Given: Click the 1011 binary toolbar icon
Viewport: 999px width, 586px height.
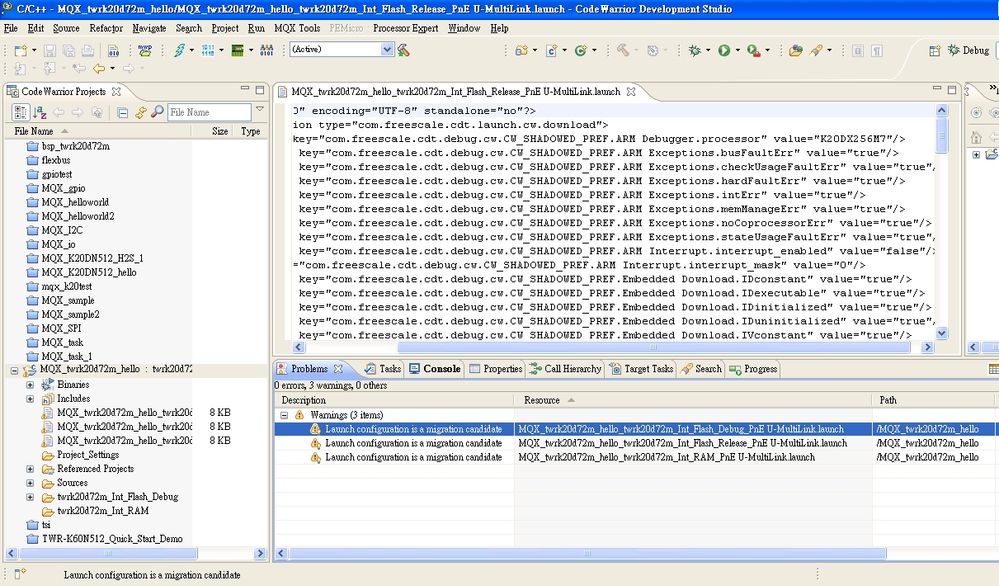Looking at the screenshot, I should [208, 50].
